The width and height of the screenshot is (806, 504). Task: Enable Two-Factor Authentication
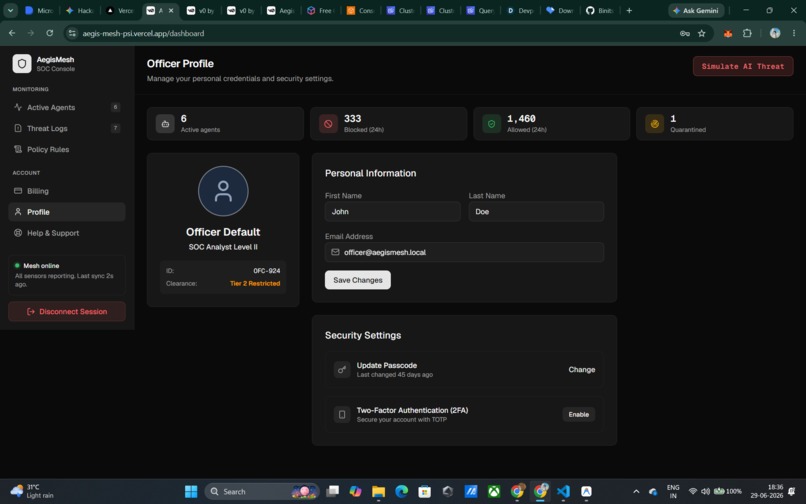[x=578, y=414]
